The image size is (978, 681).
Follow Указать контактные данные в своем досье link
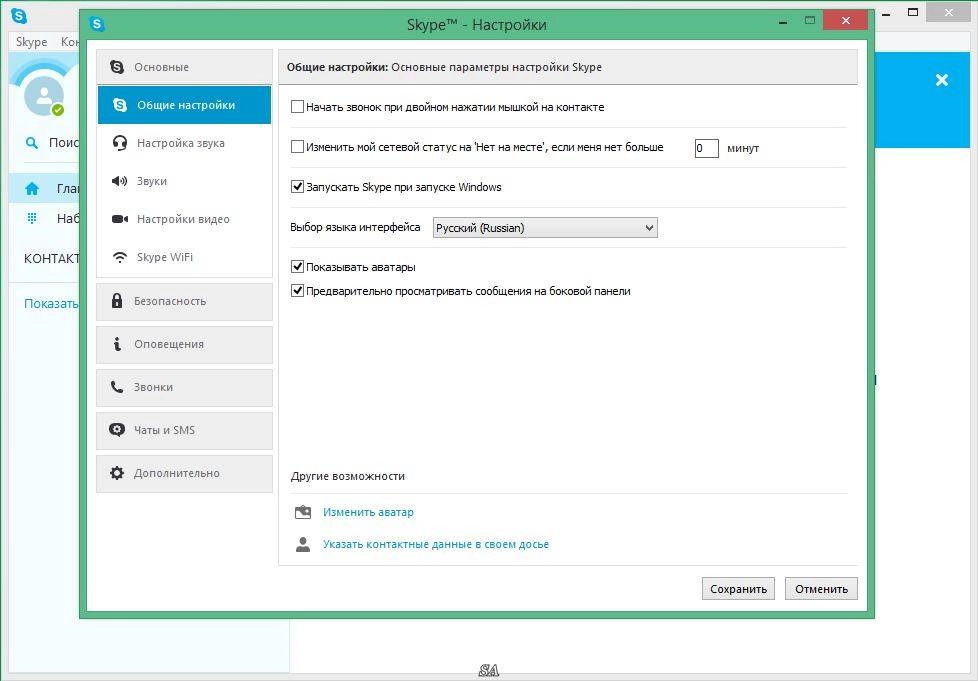click(x=436, y=544)
